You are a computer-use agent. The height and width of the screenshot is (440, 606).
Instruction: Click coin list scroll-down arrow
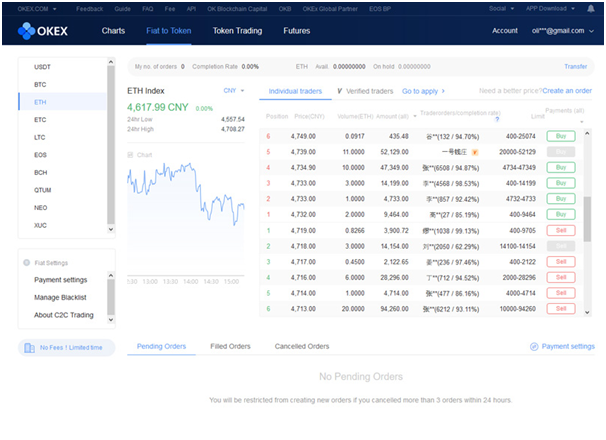(x=111, y=229)
